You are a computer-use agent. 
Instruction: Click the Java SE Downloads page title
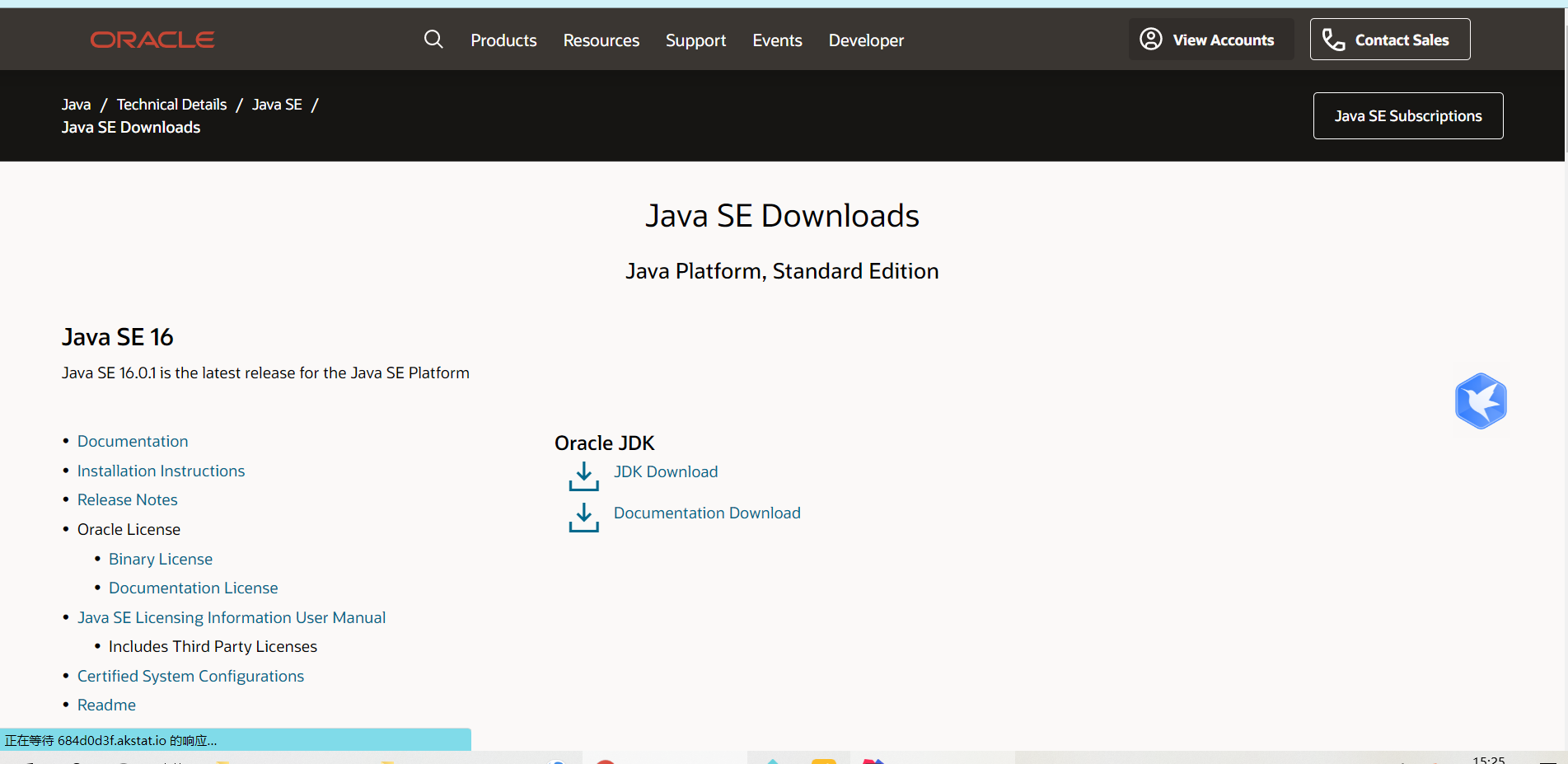tap(782, 216)
